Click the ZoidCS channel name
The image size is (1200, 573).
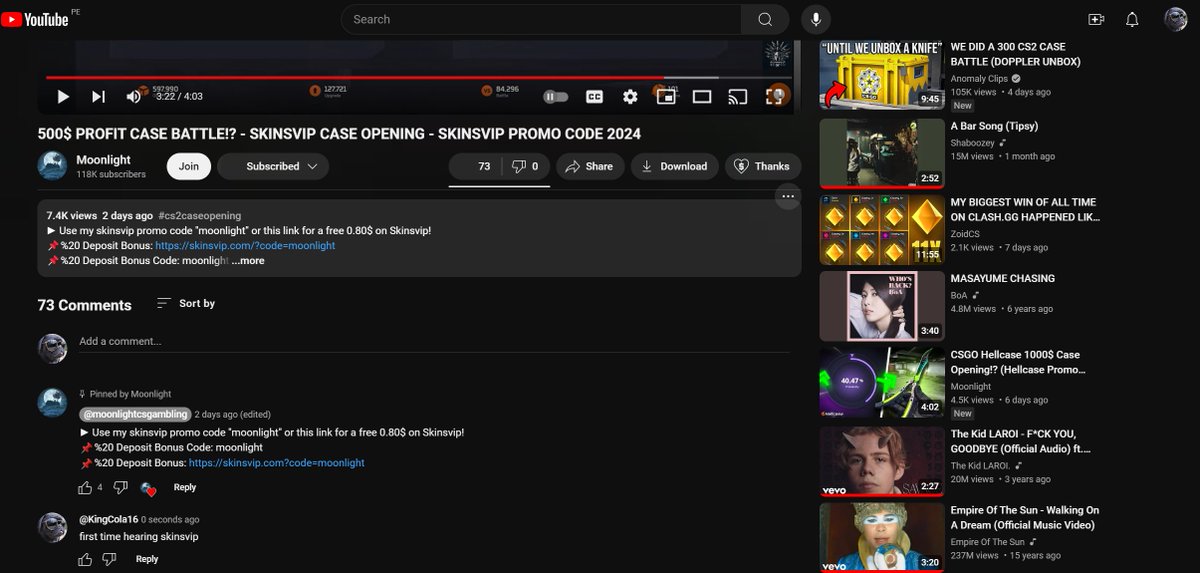(x=966, y=233)
